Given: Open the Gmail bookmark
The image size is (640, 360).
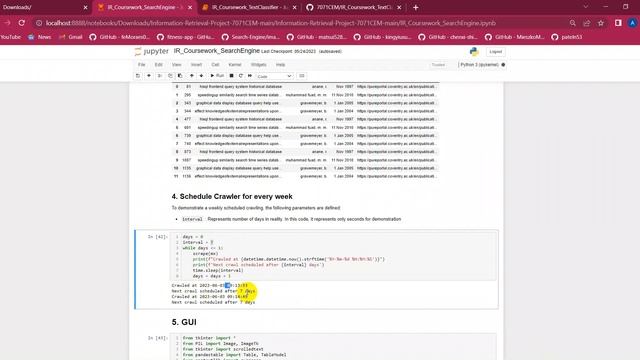Looking at the screenshot, I should tap(71, 37).
